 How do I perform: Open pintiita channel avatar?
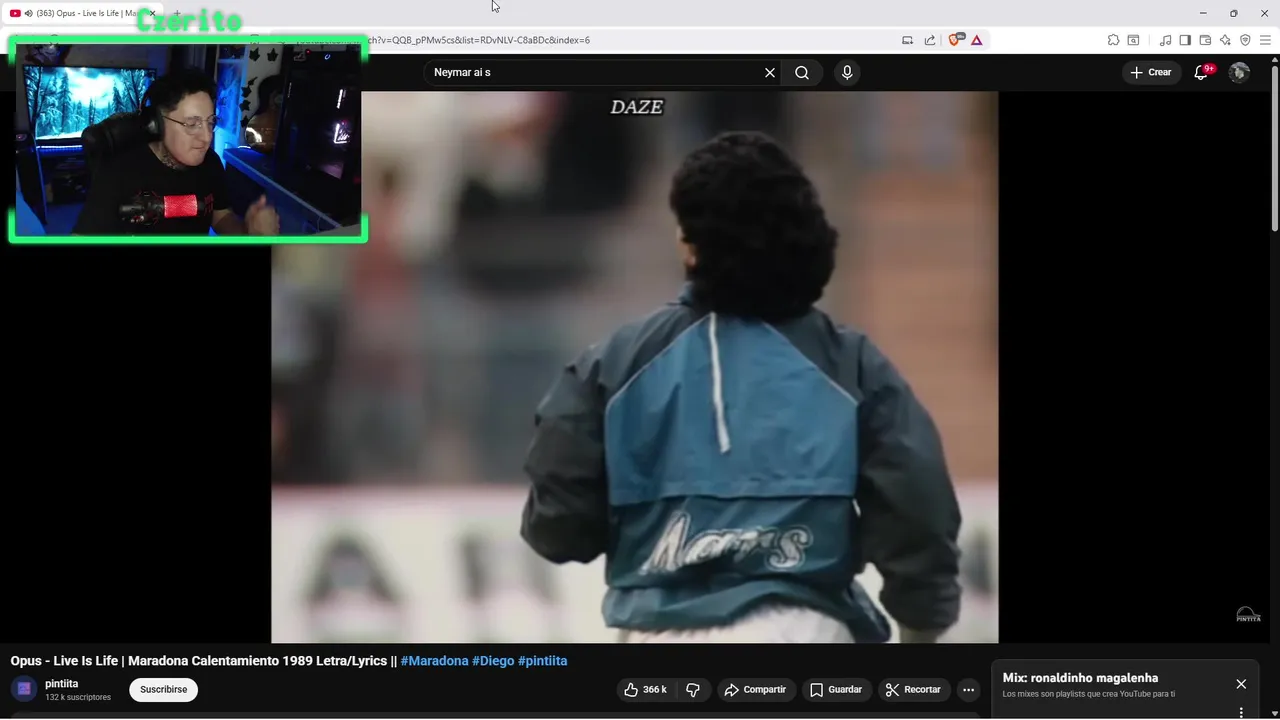(24, 689)
